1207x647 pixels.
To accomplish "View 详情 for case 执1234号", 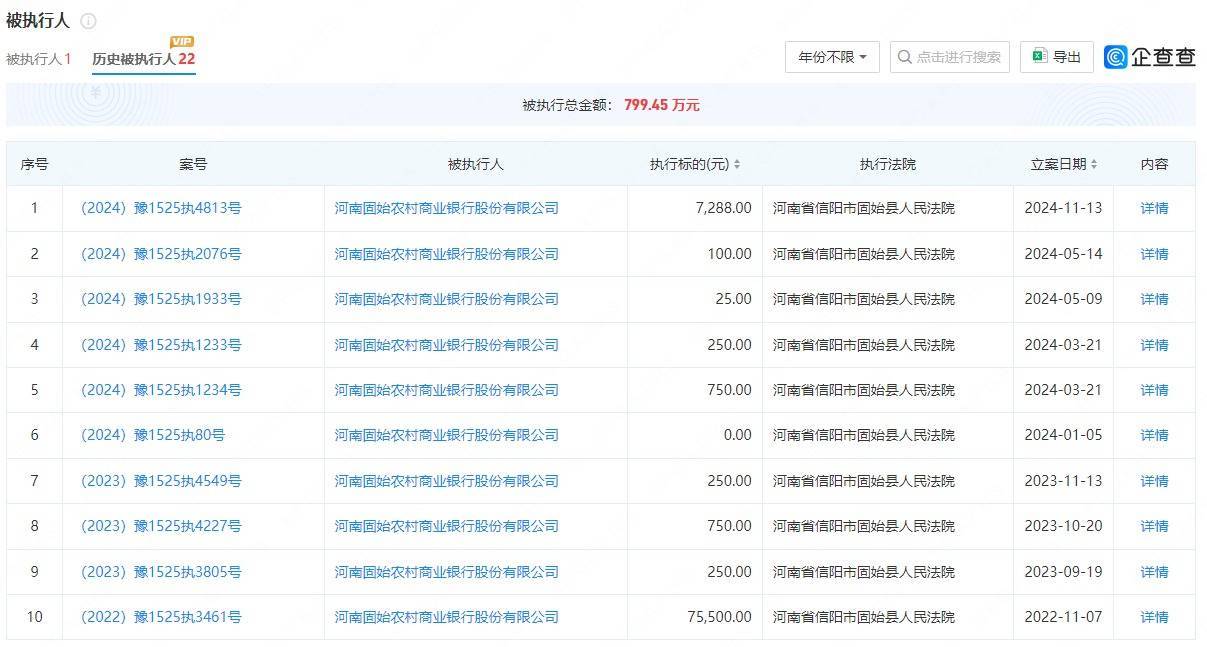I will pos(1154,390).
